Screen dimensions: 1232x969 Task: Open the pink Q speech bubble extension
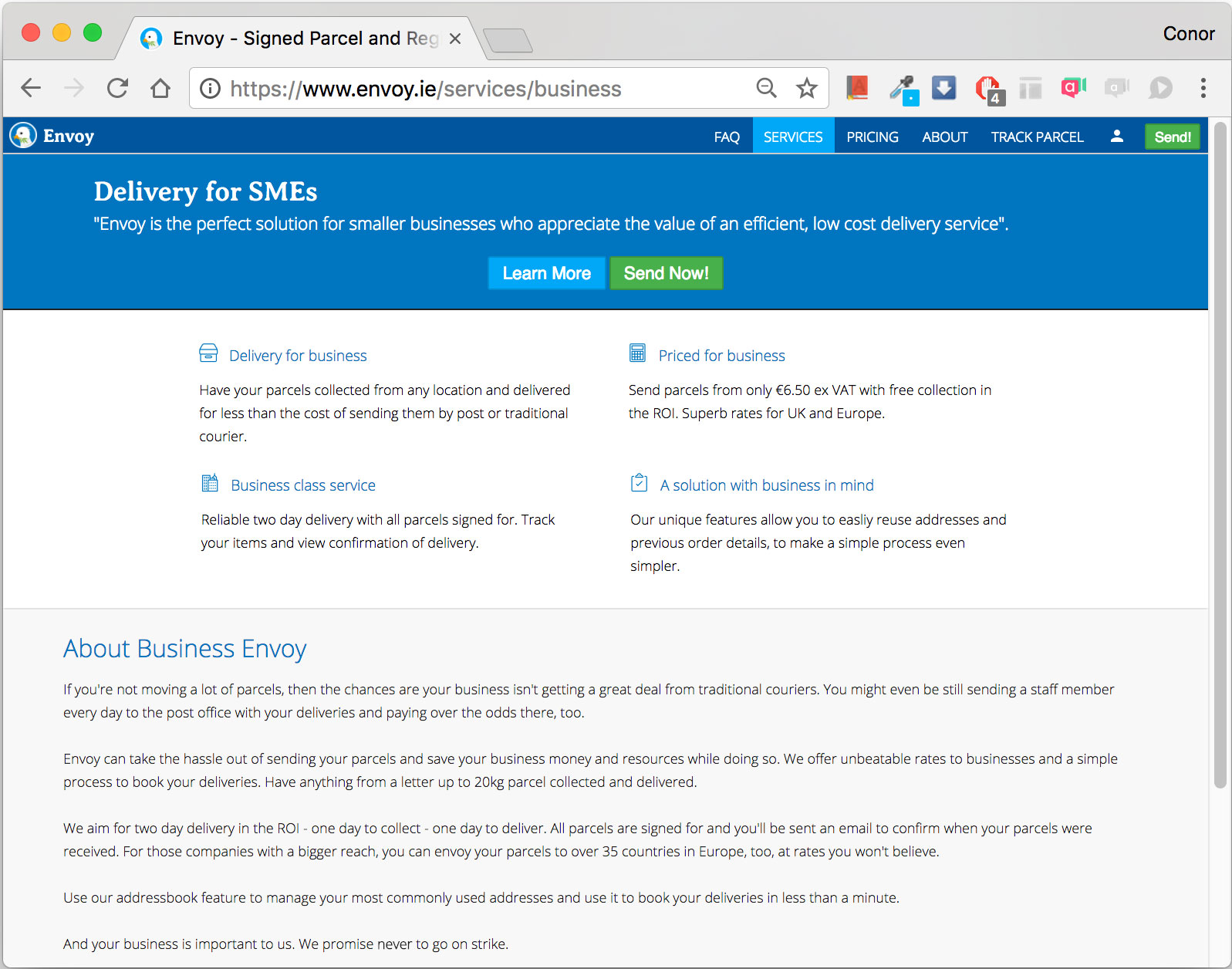(1073, 87)
